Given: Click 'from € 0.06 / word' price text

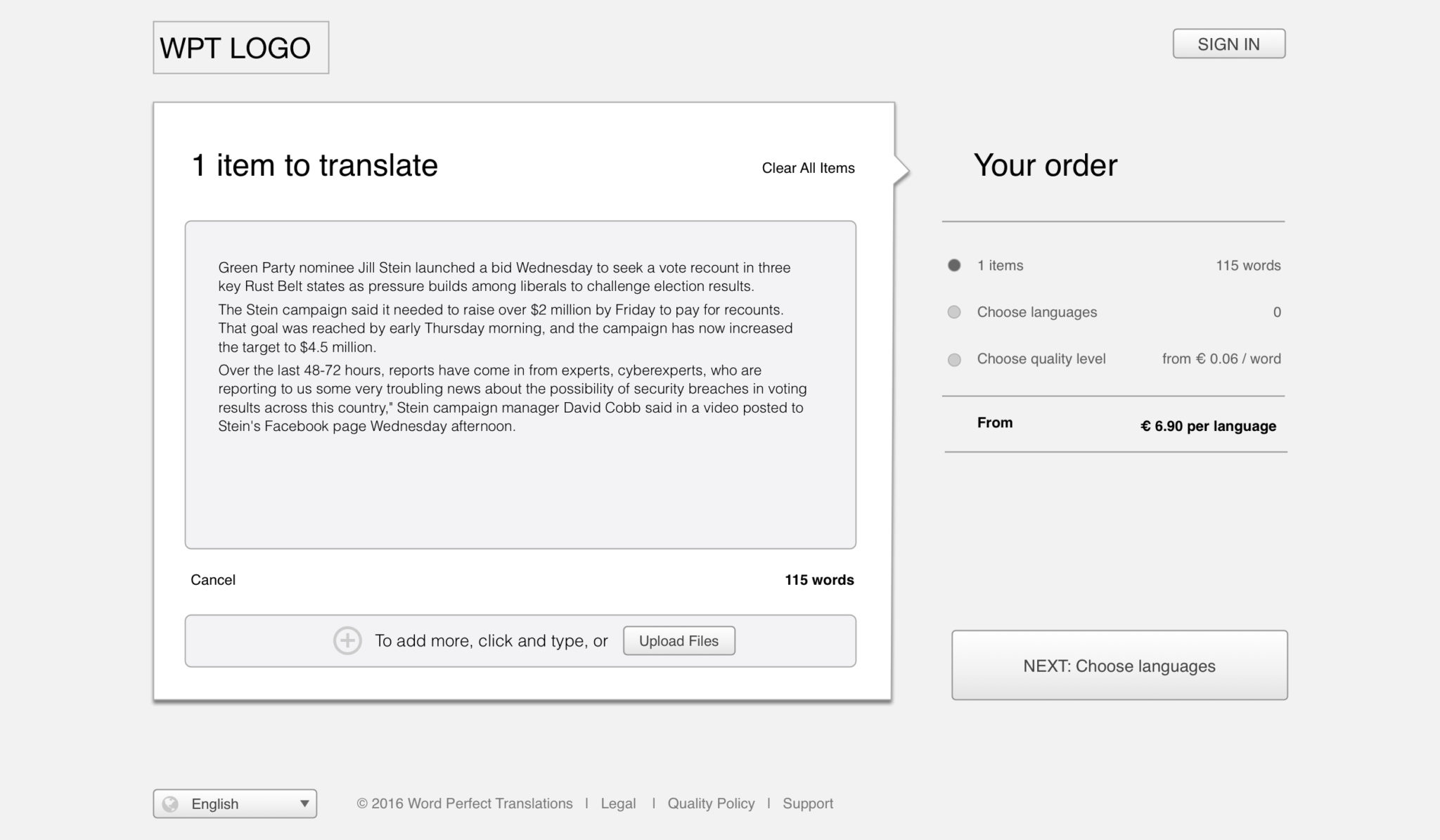Looking at the screenshot, I should pyautogui.click(x=1221, y=359).
